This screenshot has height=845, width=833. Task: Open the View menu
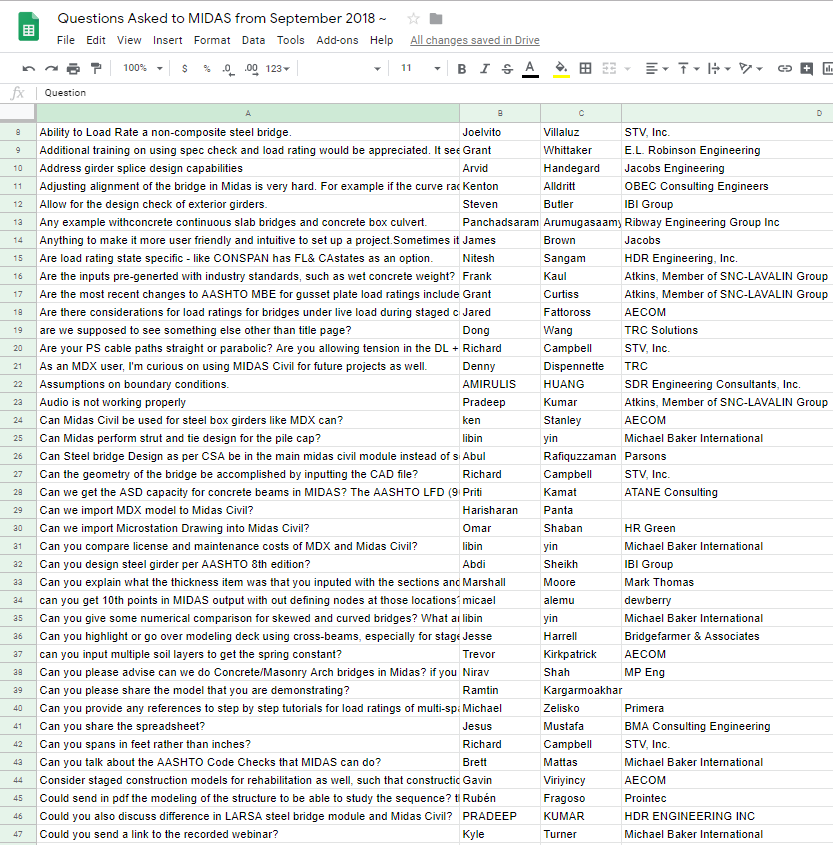tap(129, 40)
